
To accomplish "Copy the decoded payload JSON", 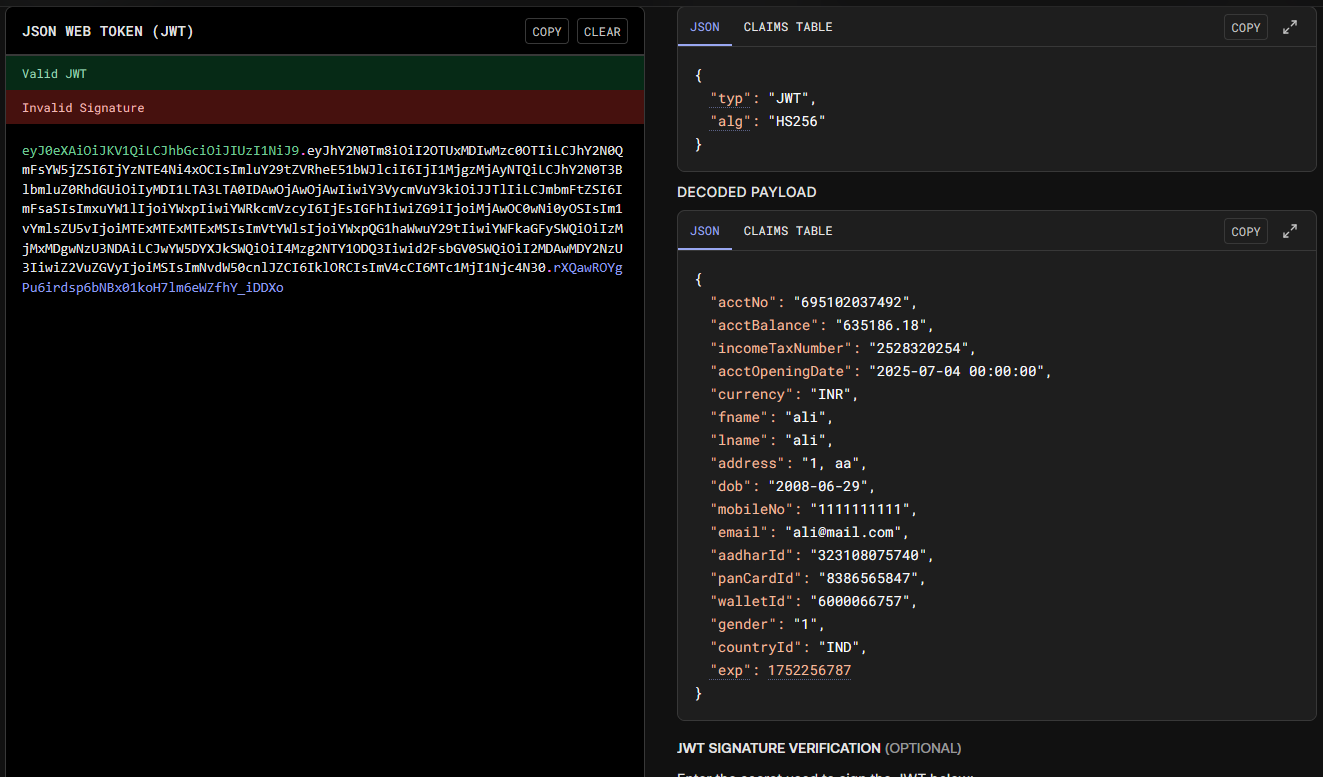I will [x=1245, y=231].
